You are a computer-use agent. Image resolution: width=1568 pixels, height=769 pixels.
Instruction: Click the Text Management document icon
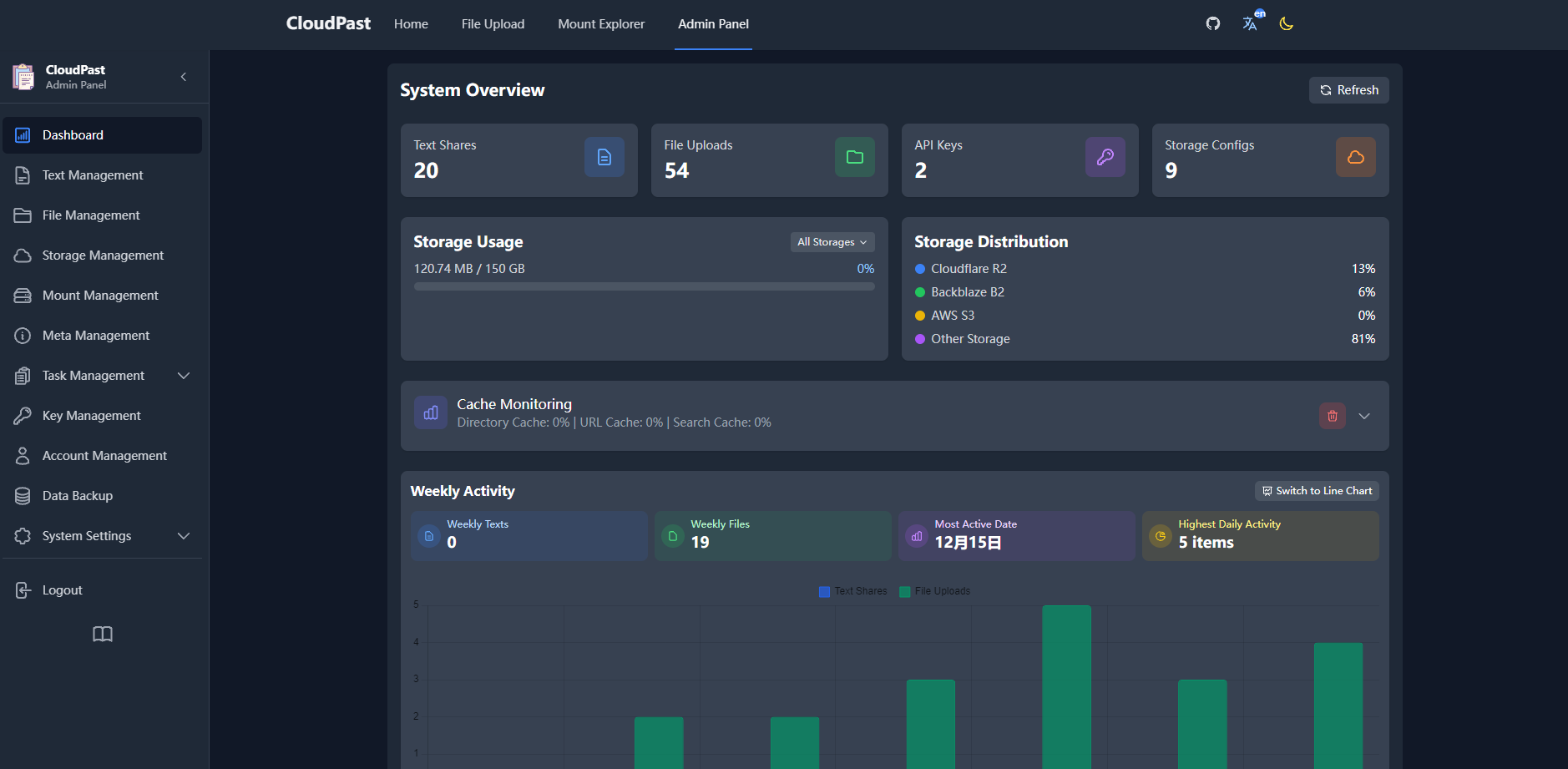pos(23,175)
